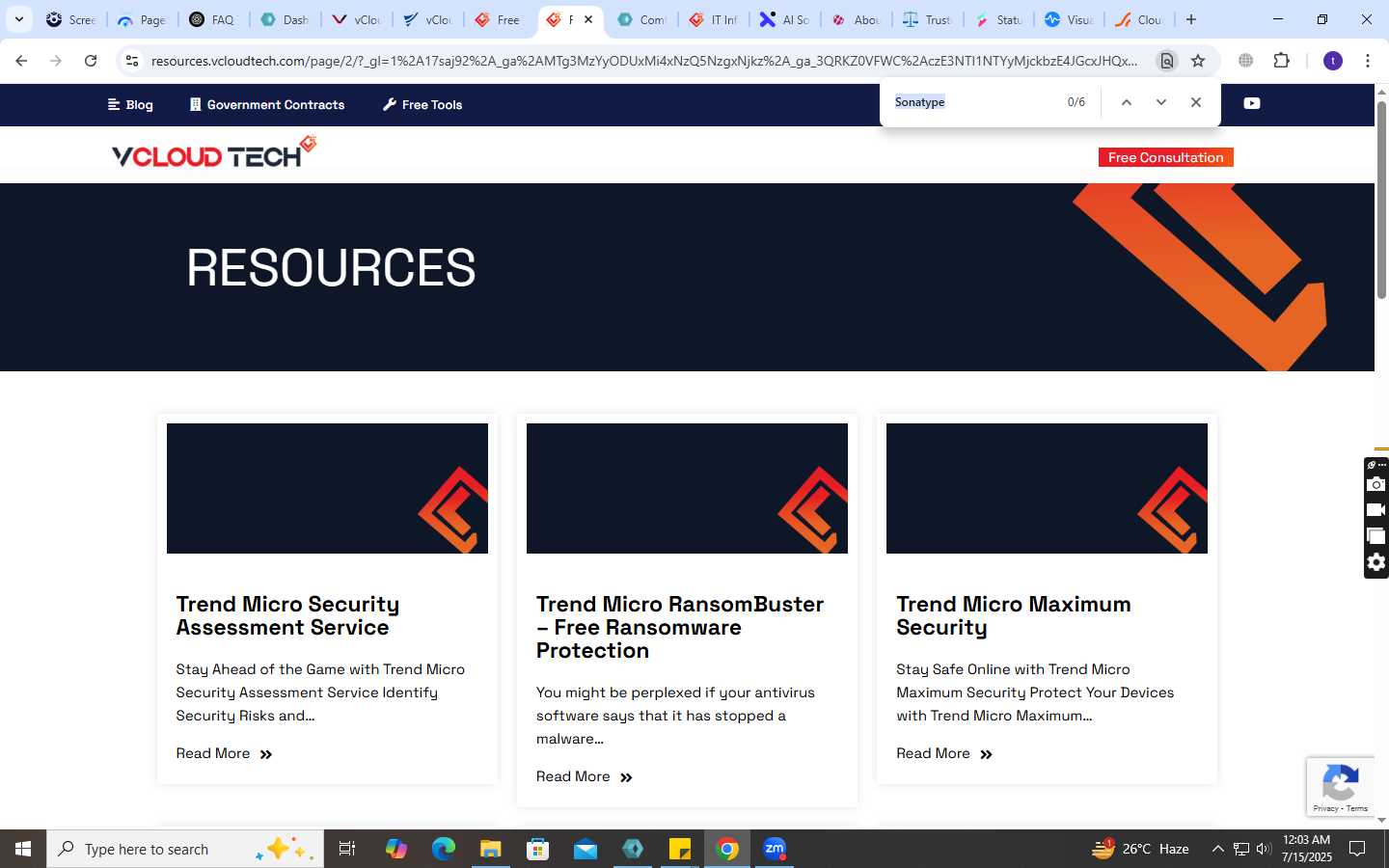The image size is (1389, 868).
Task: Open the volume control in system tray
Action: pyautogui.click(x=1264, y=849)
